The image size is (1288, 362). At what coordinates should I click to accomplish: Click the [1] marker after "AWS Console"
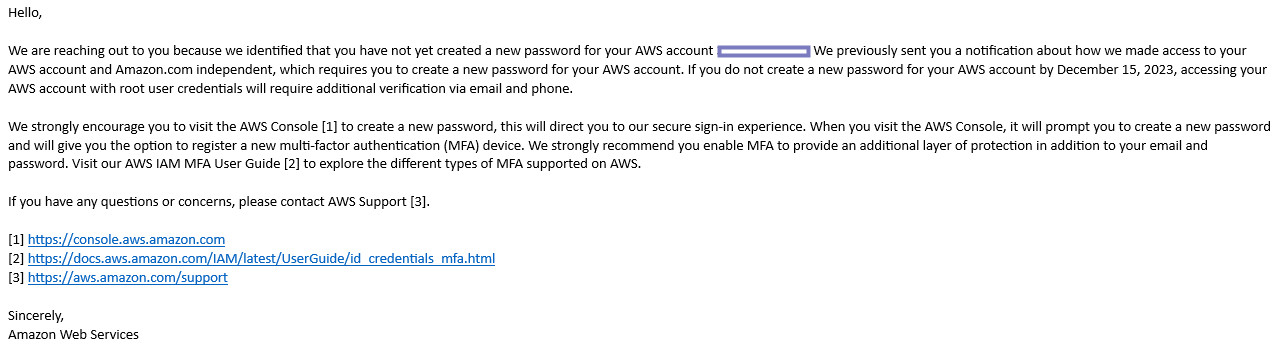[x=331, y=127]
